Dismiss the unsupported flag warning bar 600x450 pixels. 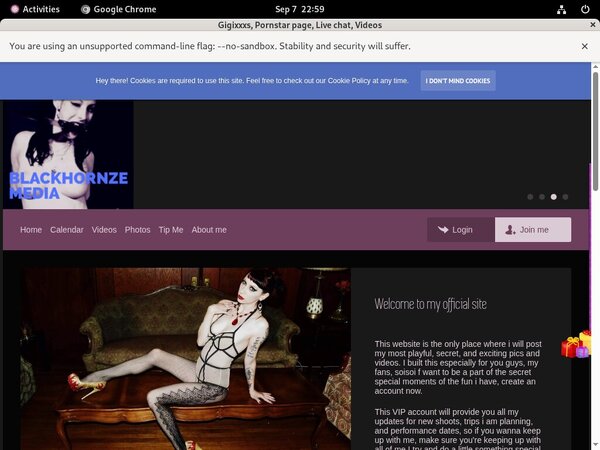coord(584,46)
